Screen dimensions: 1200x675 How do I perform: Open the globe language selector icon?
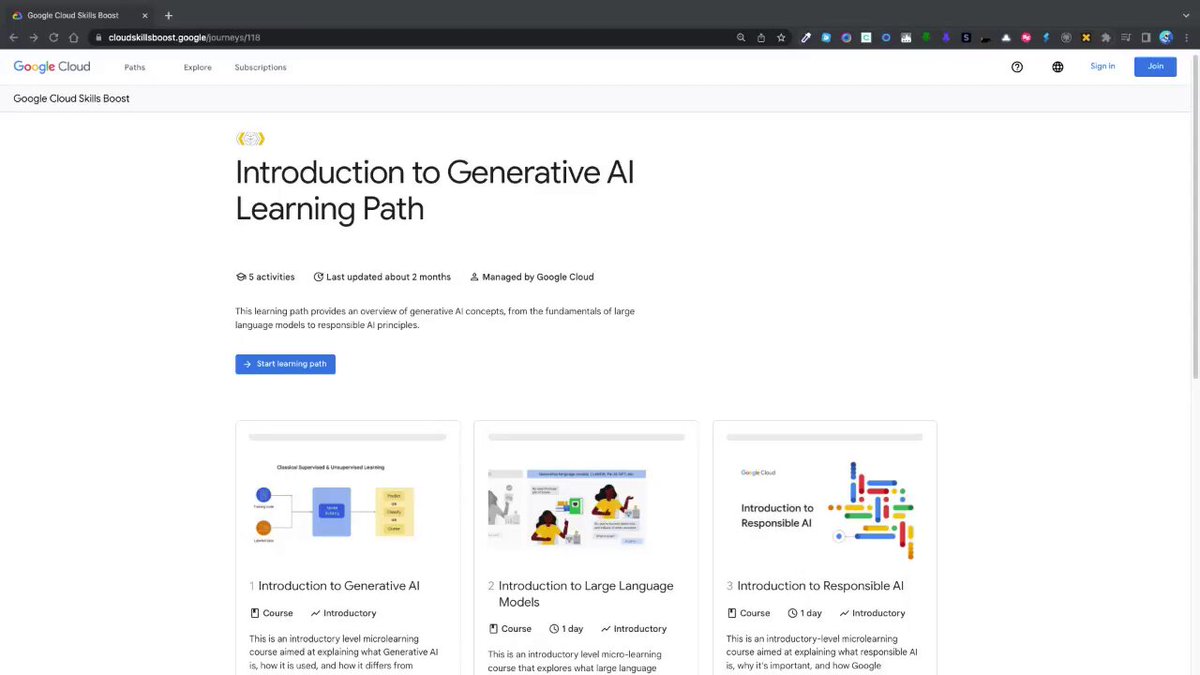click(1058, 67)
